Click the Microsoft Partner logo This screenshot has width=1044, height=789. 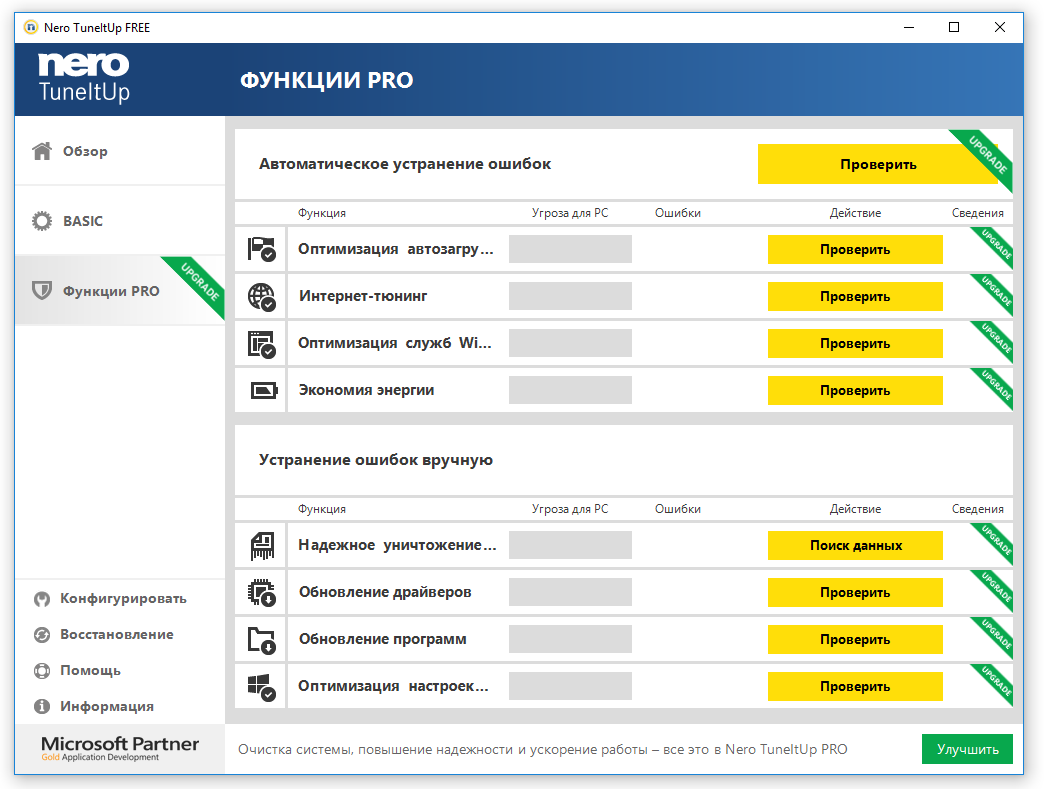(120, 748)
